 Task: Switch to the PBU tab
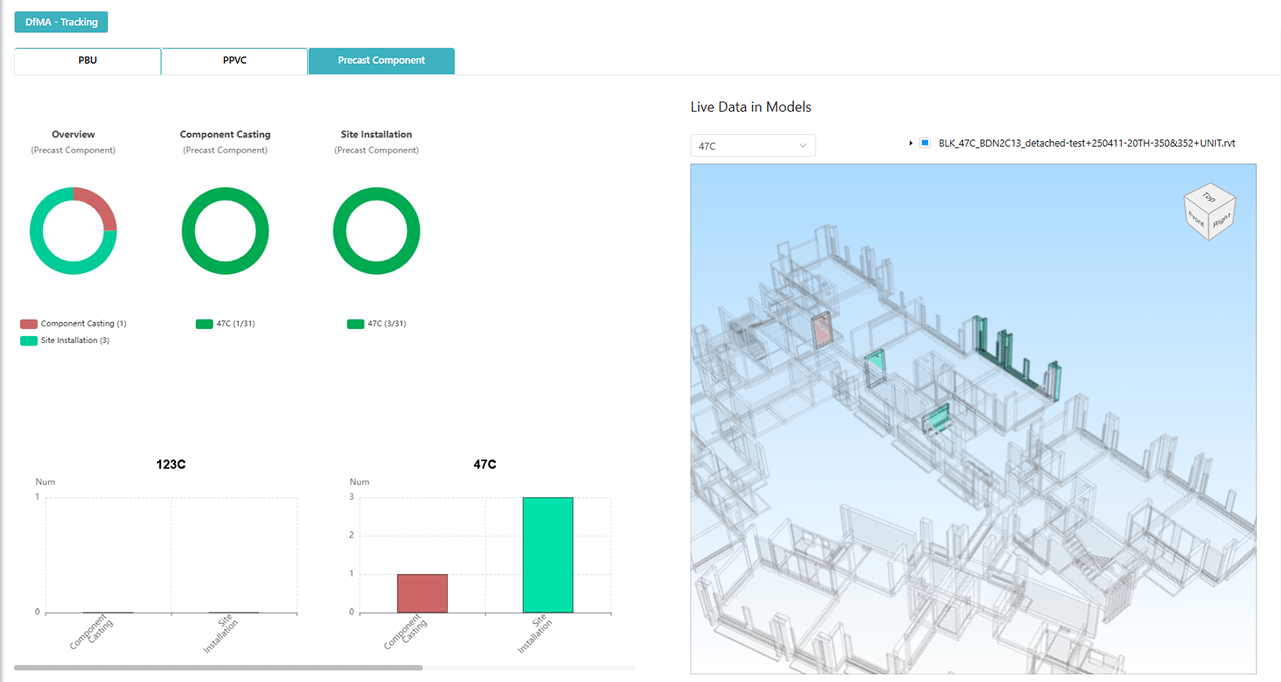88,61
